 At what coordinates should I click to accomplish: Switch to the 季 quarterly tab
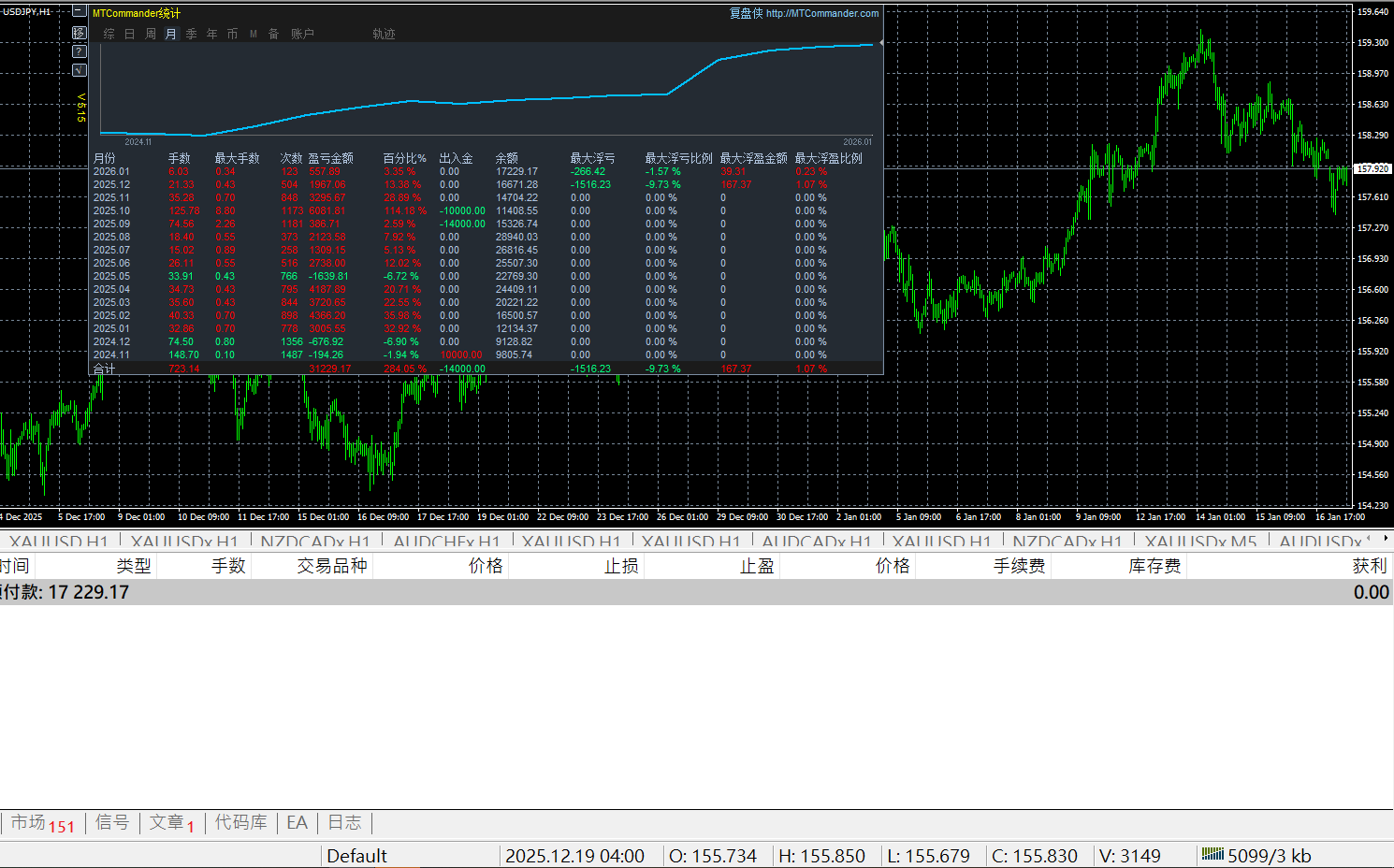point(192,34)
